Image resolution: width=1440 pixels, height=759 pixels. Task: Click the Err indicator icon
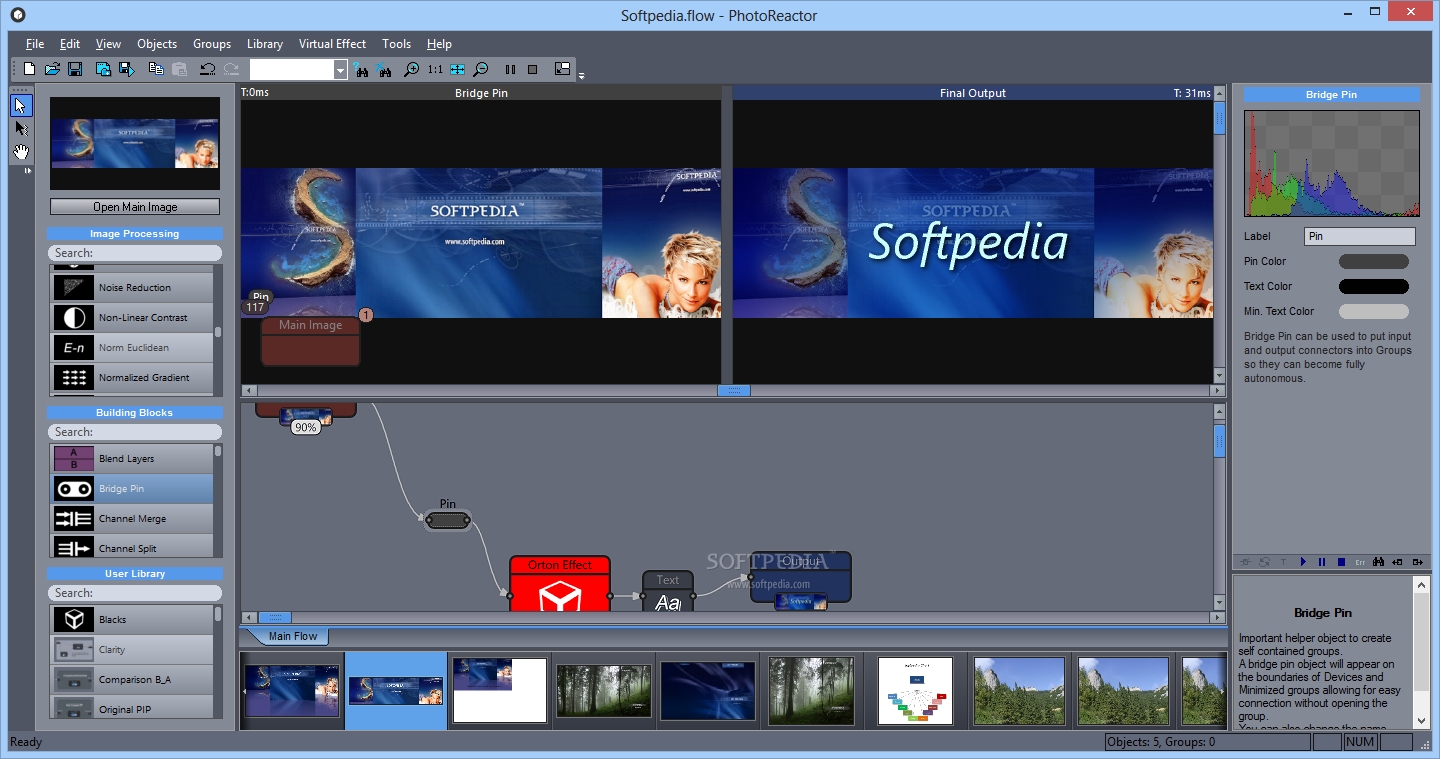(x=1360, y=562)
